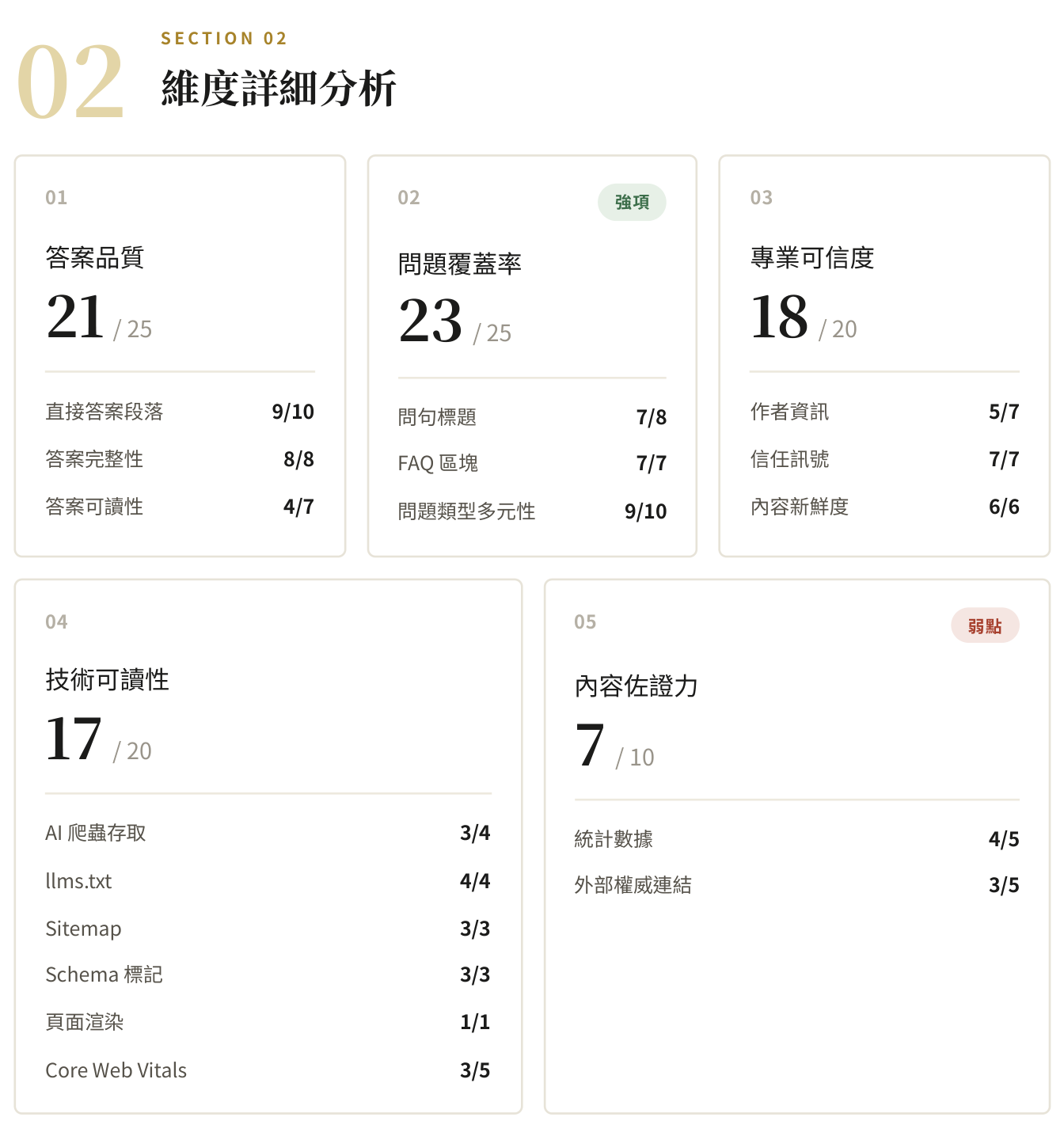Click the 6/6 value for 內容新鮮度
The height and width of the screenshot is (1136, 1064).
coord(1004,507)
